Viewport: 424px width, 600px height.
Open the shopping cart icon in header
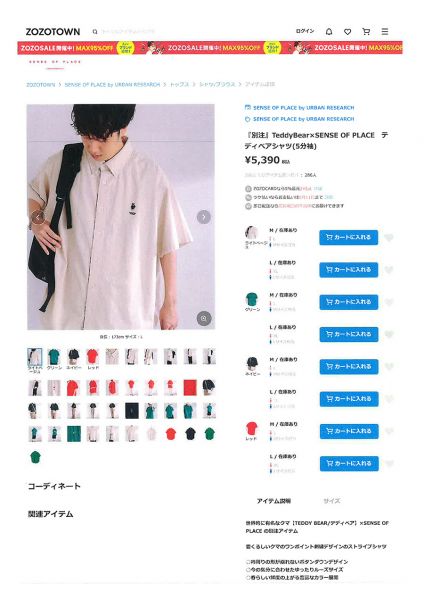point(366,32)
